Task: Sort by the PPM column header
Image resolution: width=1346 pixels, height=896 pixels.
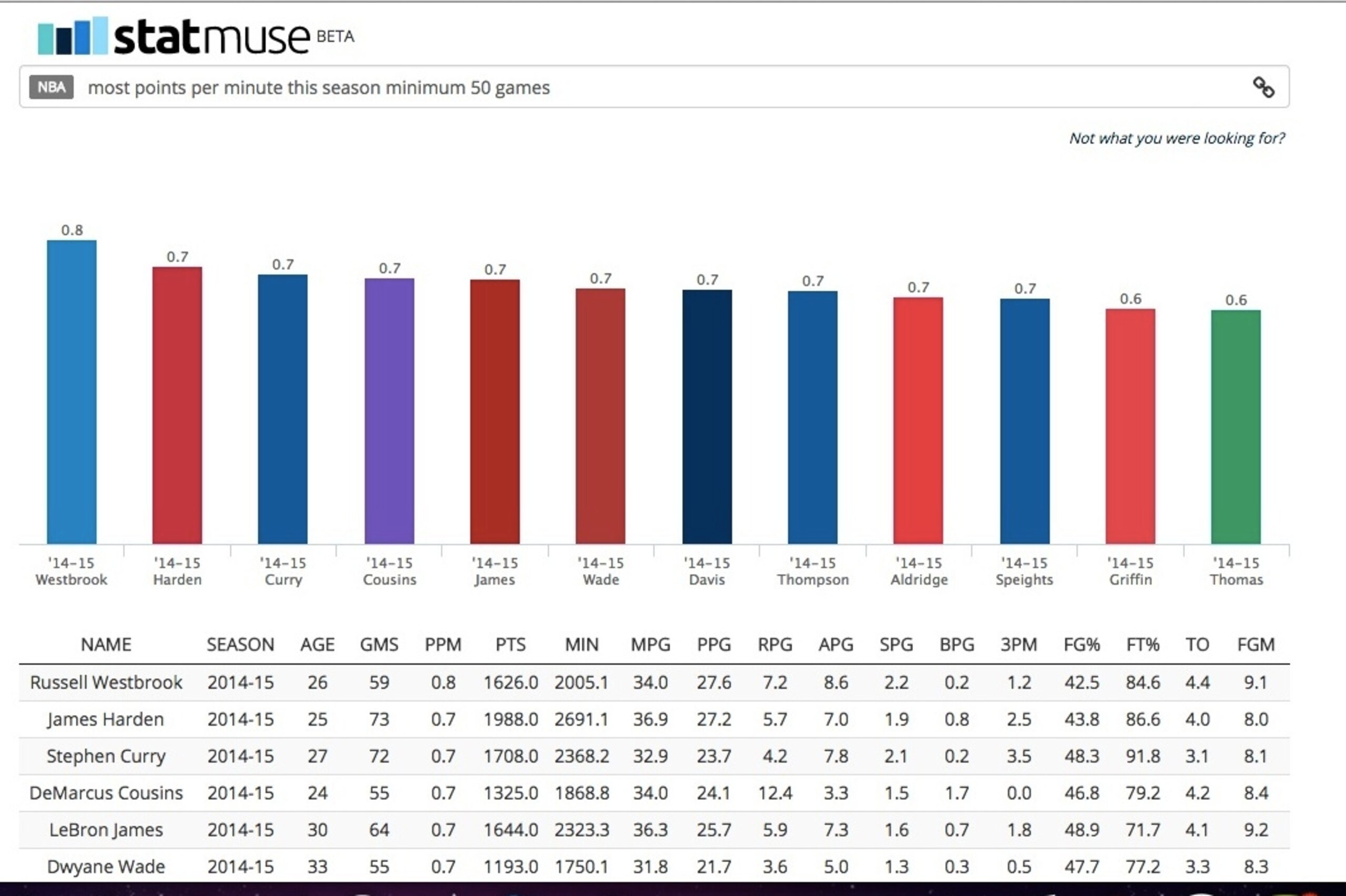Action: pyautogui.click(x=443, y=645)
